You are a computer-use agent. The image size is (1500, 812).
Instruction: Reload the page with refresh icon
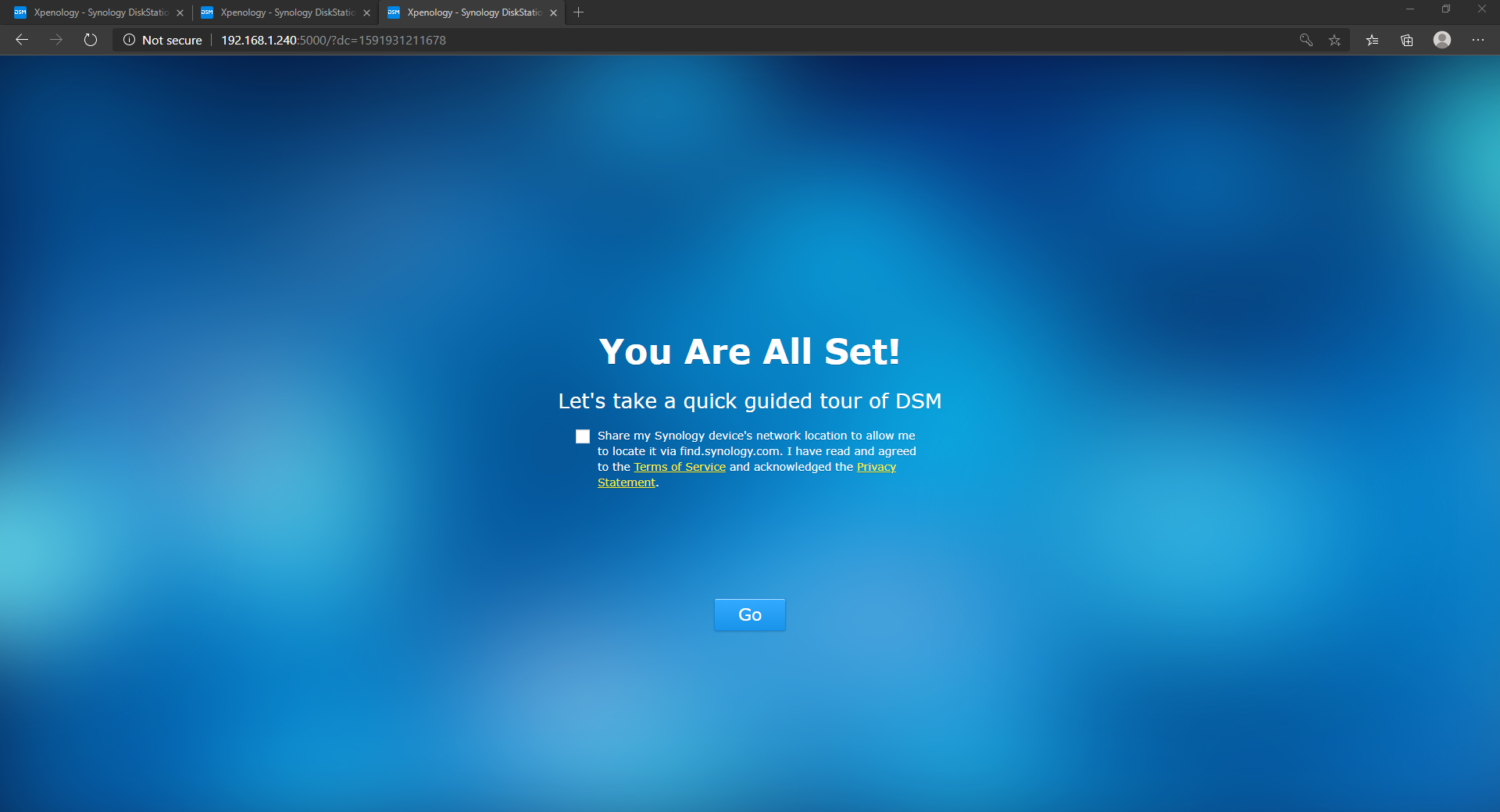(x=91, y=40)
